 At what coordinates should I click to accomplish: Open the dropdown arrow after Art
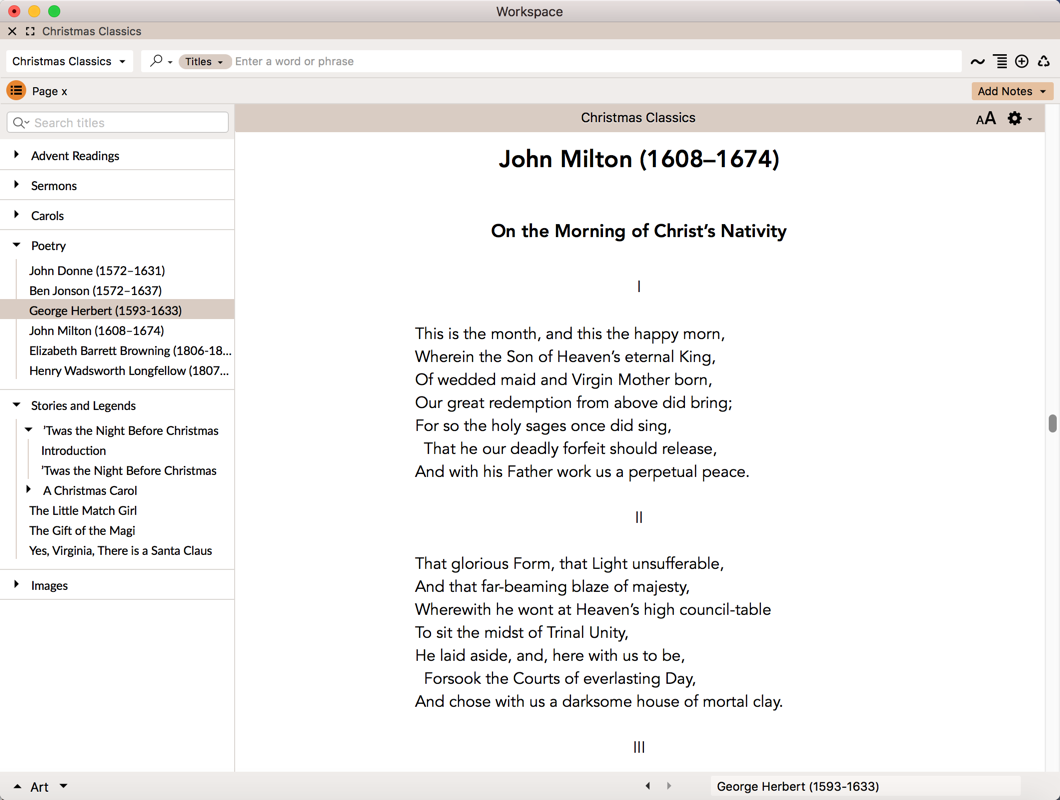click(x=64, y=786)
